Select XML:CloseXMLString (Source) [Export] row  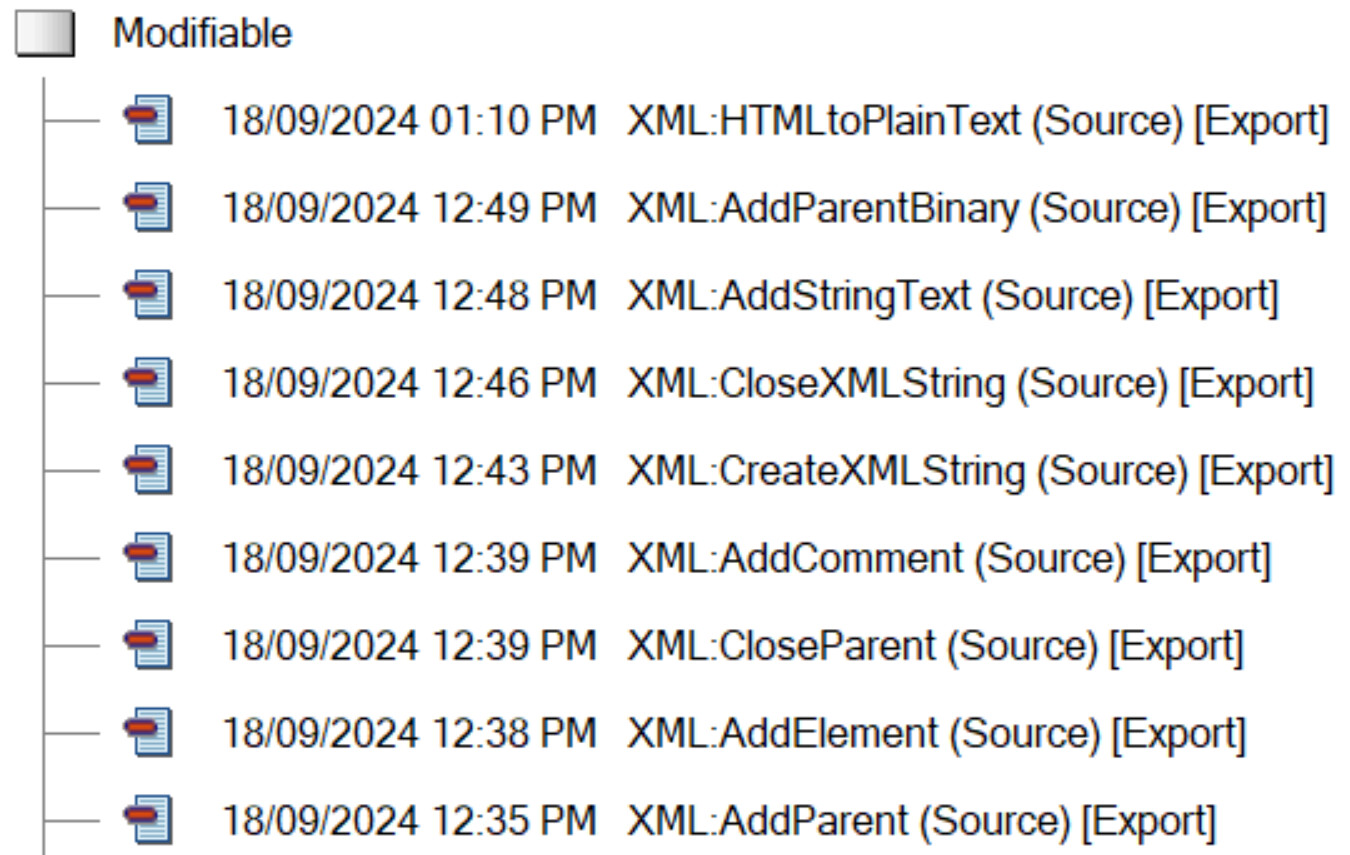[x=968, y=383]
